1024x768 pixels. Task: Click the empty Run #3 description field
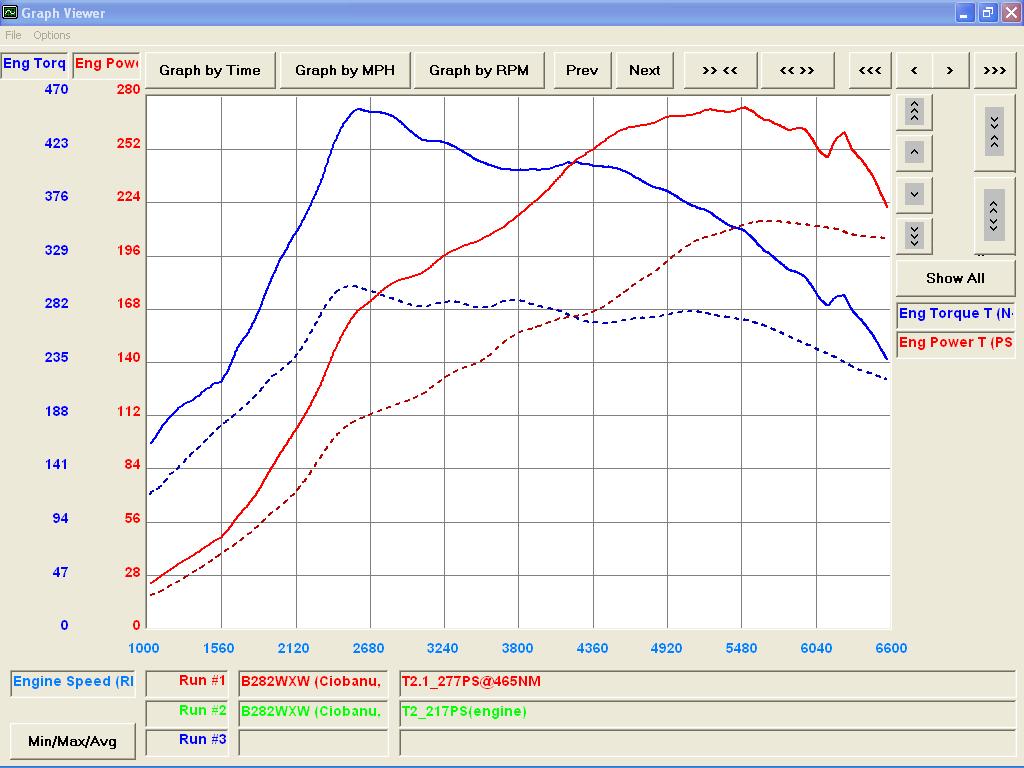(x=707, y=743)
